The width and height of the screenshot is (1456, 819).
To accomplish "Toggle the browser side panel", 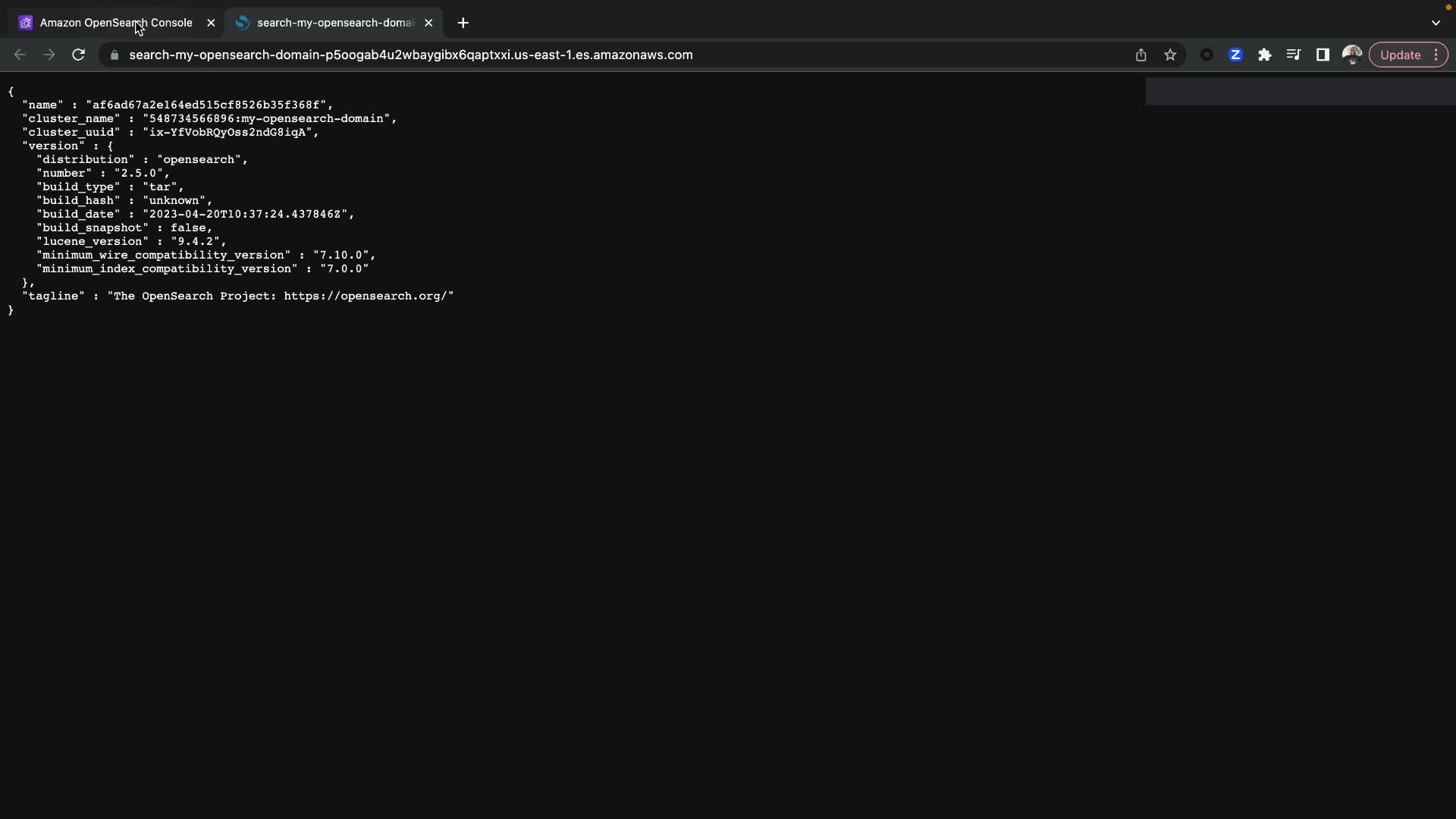I will pyautogui.click(x=1323, y=55).
